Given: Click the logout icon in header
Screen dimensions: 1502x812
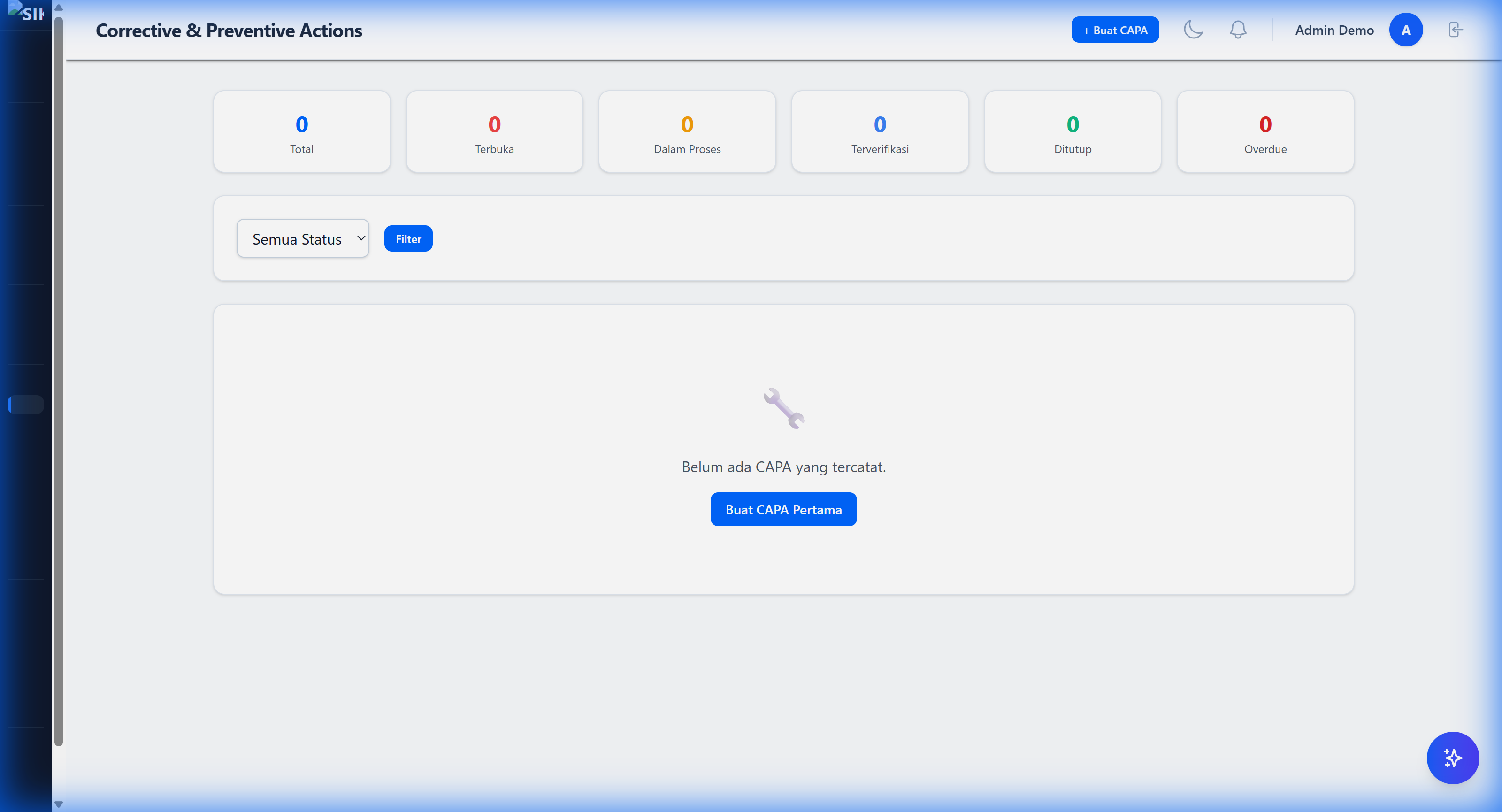Looking at the screenshot, I should (x=1456, y=30).
